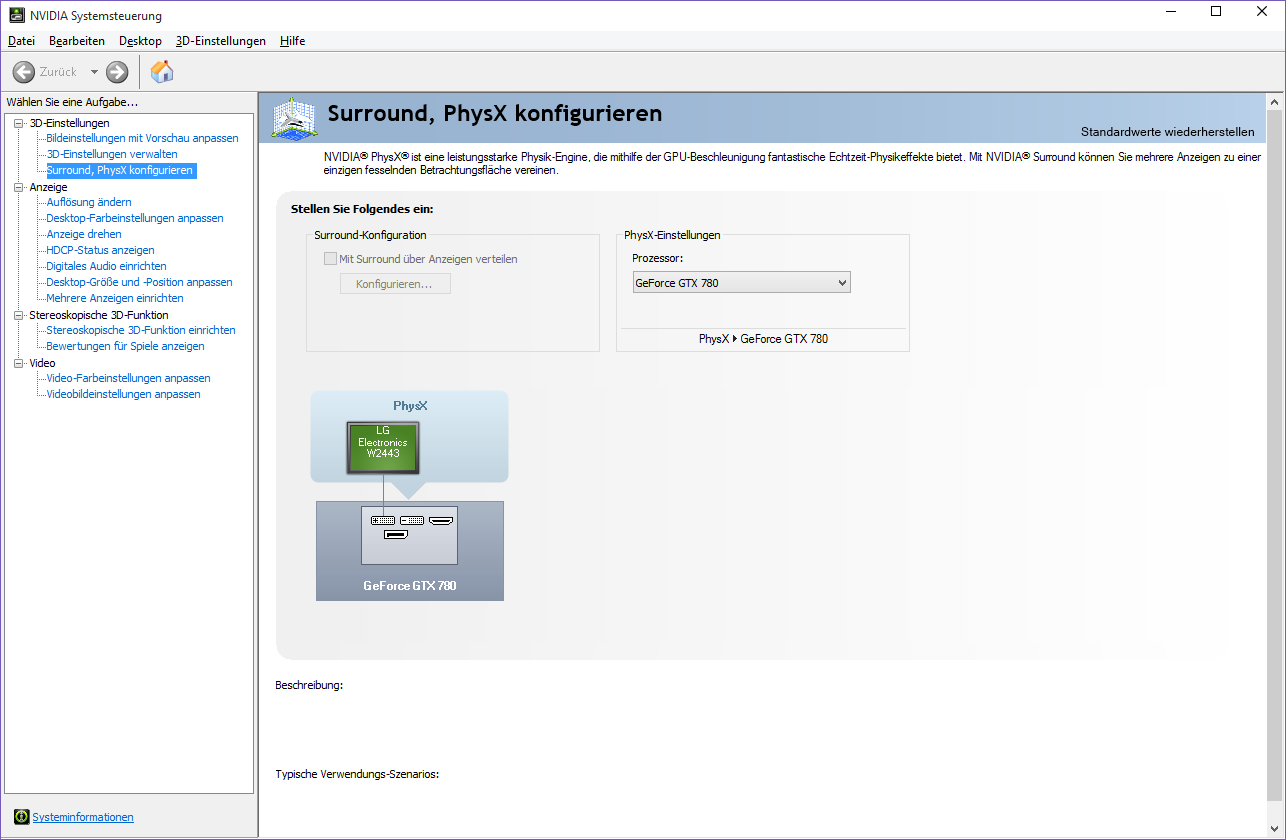Click the DisplayPort connector icon
This screenshot has height=840, width=1286.
396,535
